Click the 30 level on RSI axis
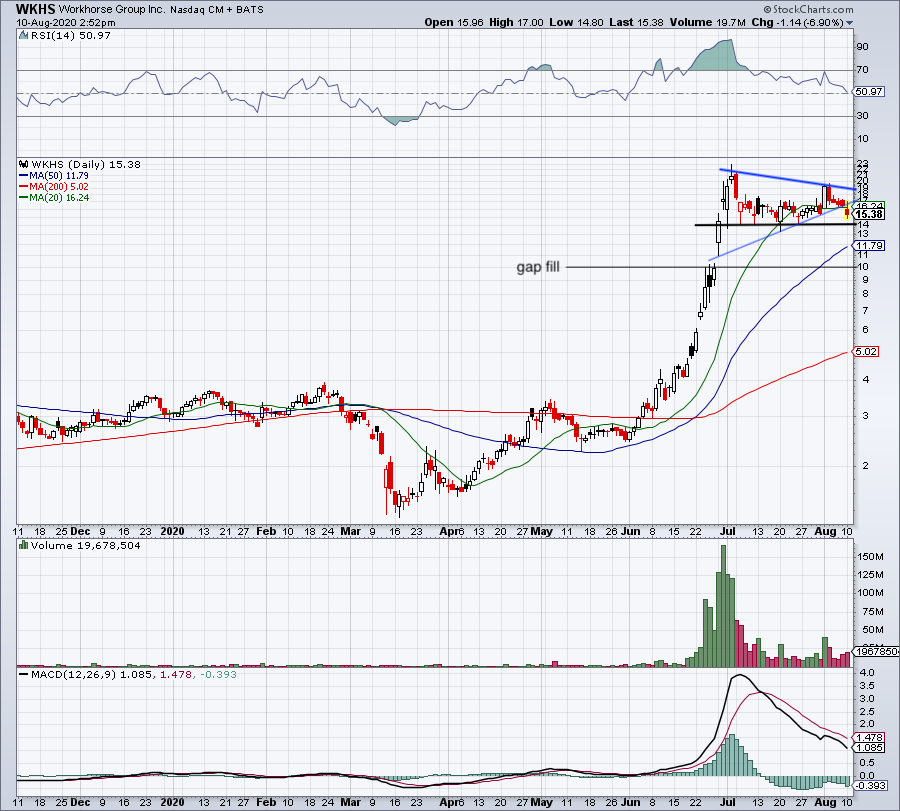 tap(862, 116)
